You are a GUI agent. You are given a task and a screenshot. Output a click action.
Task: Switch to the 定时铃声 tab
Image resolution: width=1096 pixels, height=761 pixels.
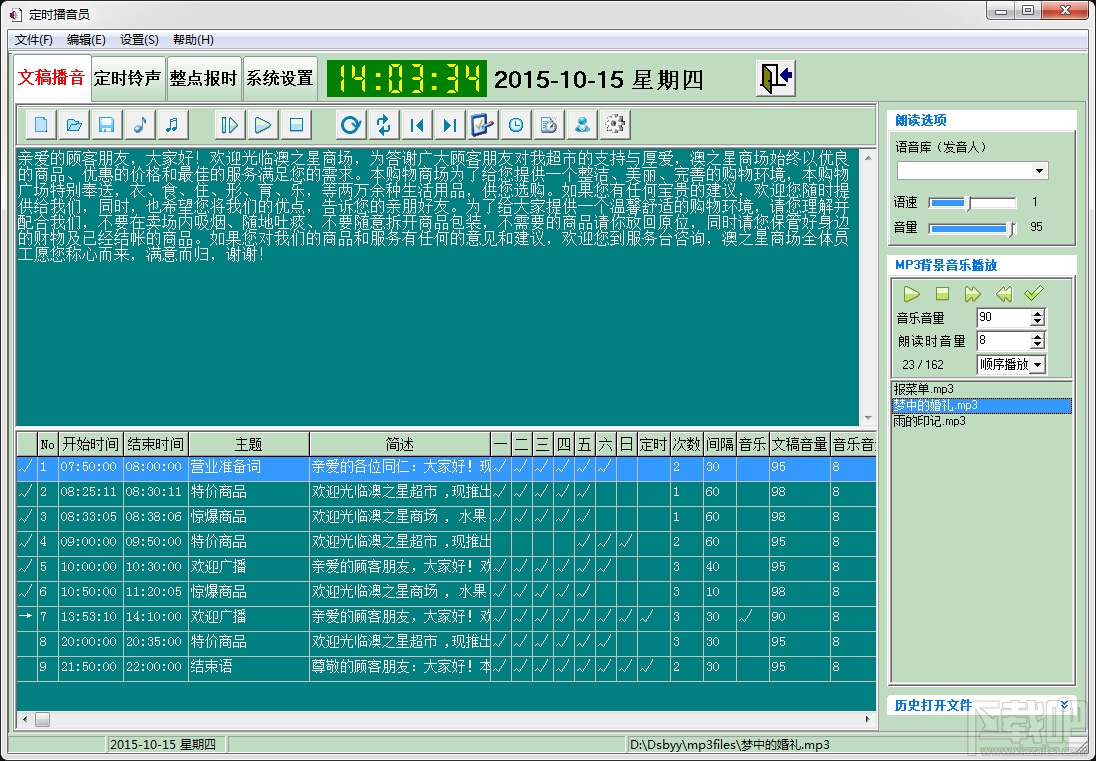coord(127,78)
